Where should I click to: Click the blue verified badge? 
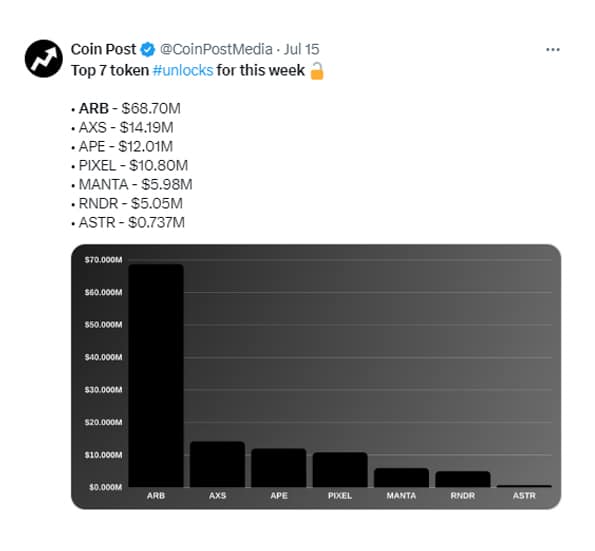click(148, 49)
